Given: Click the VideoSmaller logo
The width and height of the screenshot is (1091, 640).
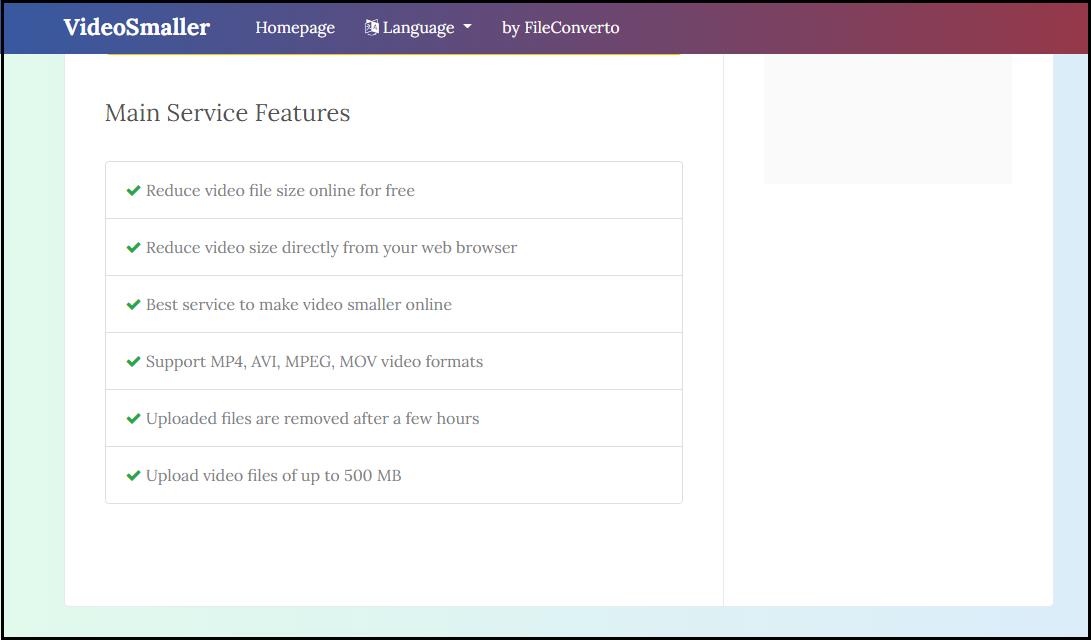Looking at the screenshot, I should [136, 27].
